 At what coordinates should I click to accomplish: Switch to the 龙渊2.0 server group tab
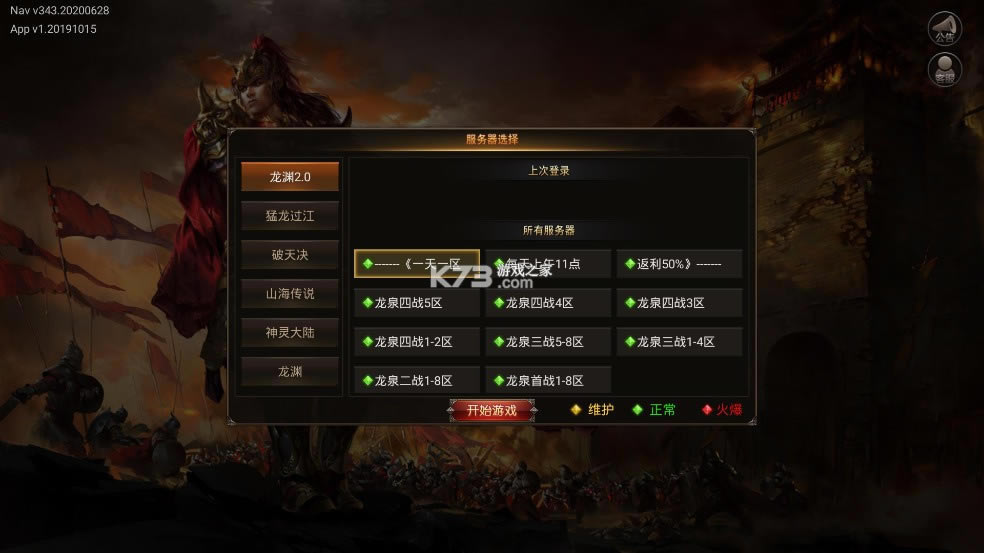290,177
